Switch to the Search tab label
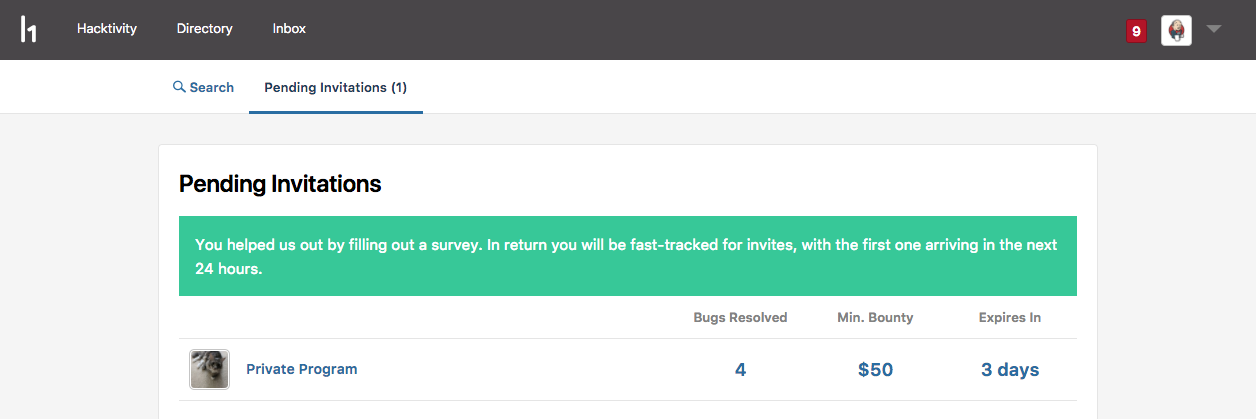1256x419 pixels. 211,87
